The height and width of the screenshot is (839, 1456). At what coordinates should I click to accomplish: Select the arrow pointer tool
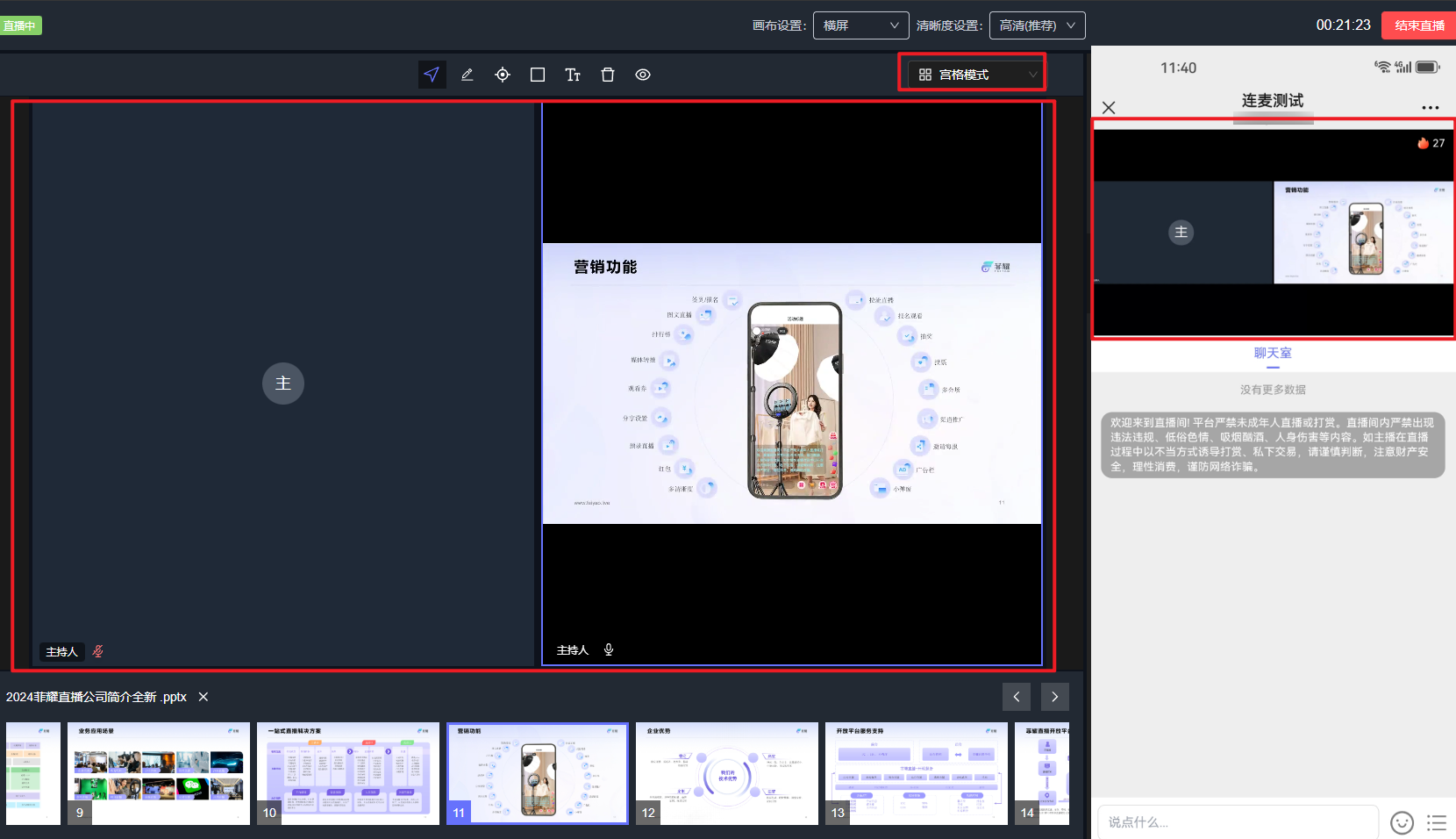[432, 75]
